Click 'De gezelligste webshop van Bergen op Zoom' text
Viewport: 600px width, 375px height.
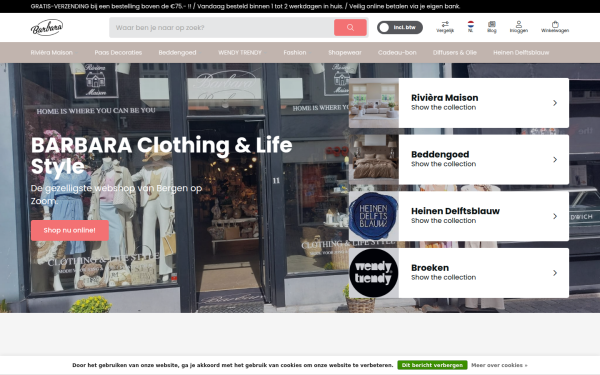pos(116,194)
